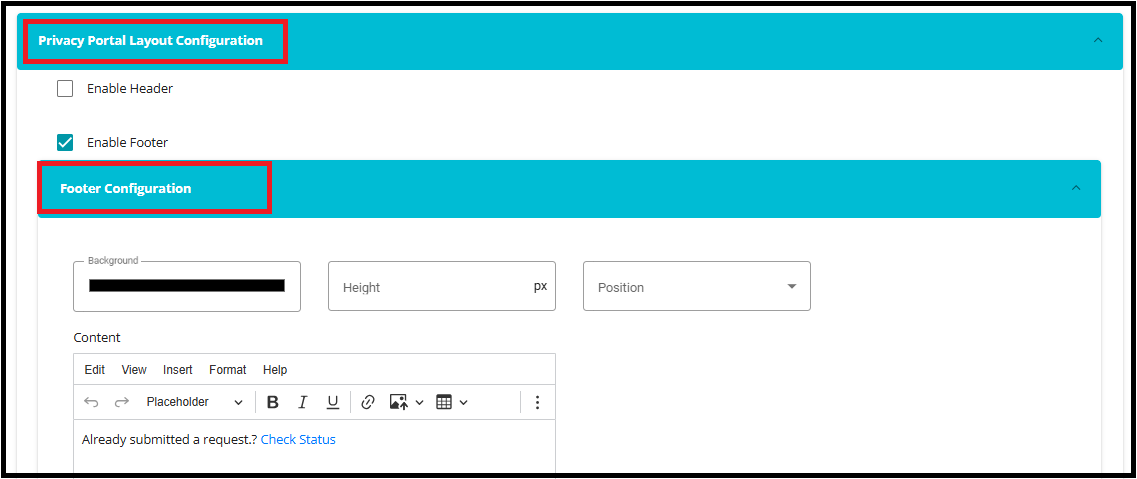
Task: Toggle Bold formatting in content editor
Action: 273,402
